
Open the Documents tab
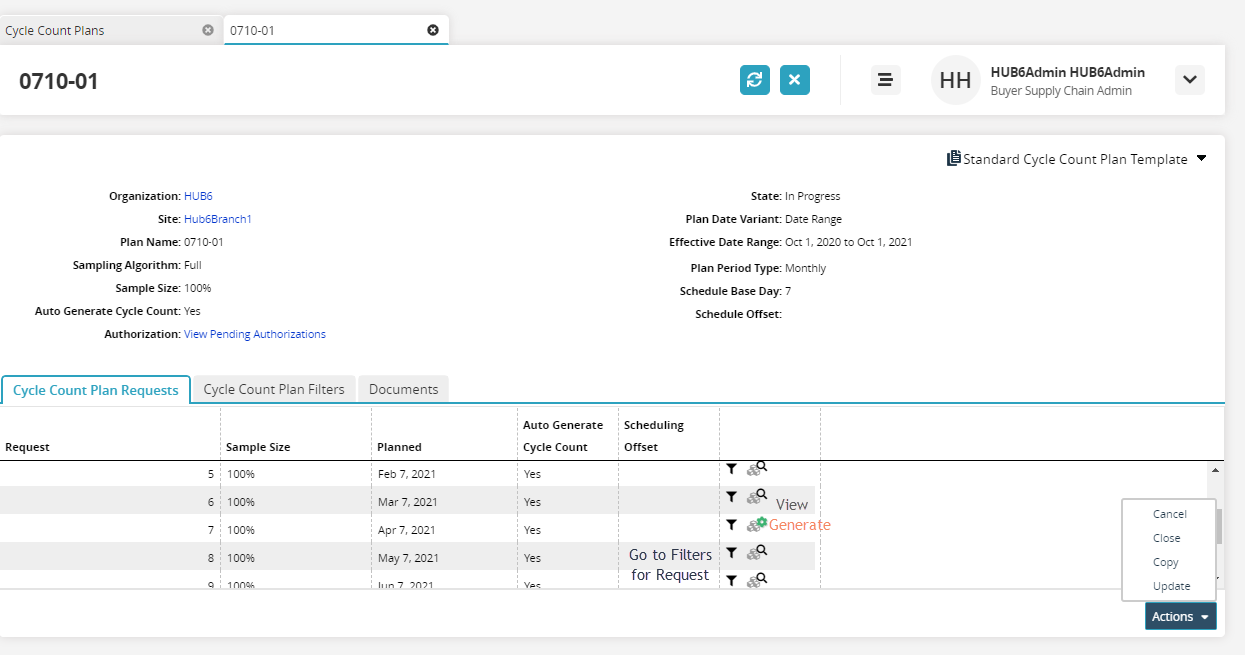pyautogui.click(x=403, y=389)
